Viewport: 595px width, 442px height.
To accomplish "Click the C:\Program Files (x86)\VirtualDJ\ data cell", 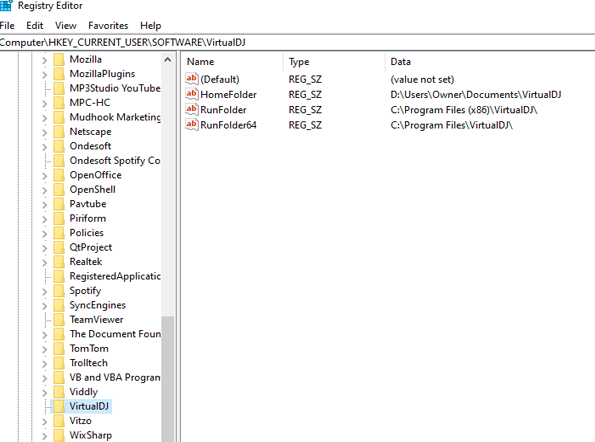I will point(464,110).
